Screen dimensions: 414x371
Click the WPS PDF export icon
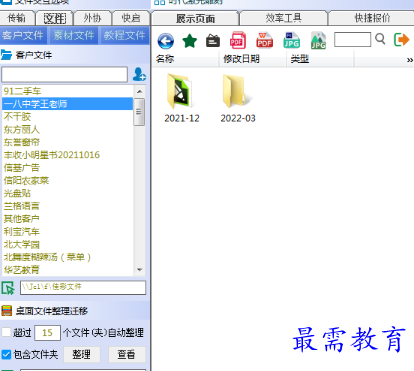click(265, 40)
